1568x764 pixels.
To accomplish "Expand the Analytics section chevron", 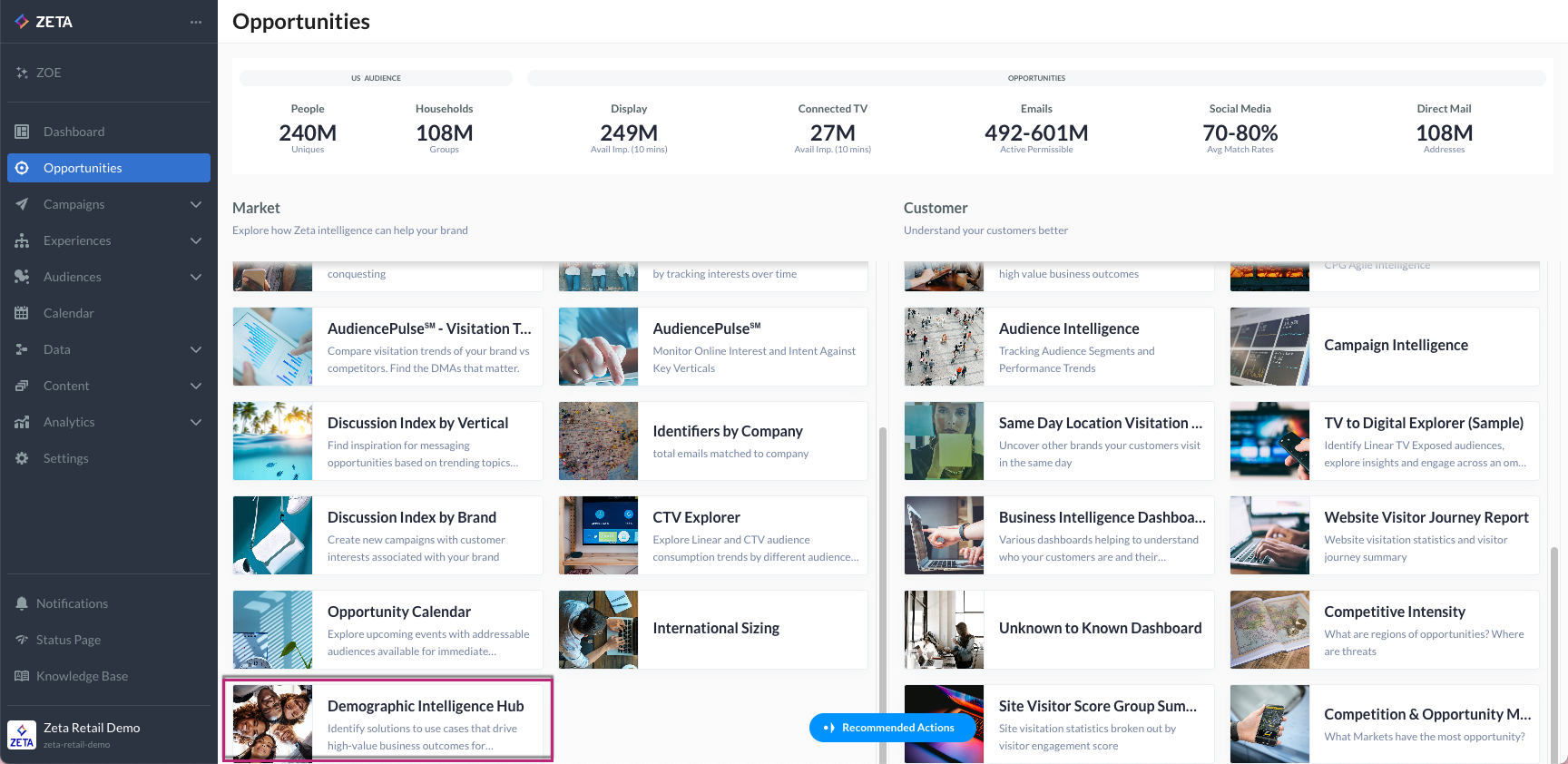I will pos(196,422).
